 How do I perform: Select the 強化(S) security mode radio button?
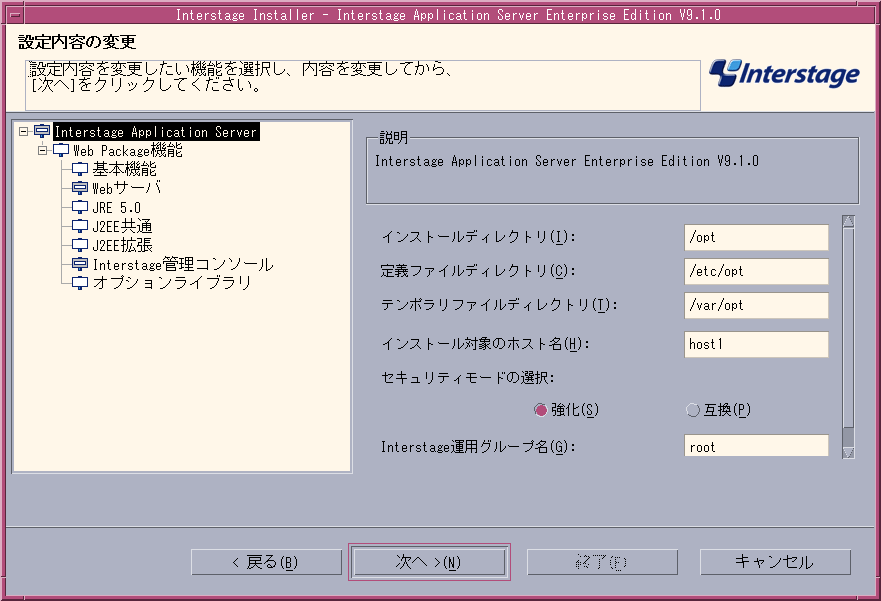coord(541,410)
